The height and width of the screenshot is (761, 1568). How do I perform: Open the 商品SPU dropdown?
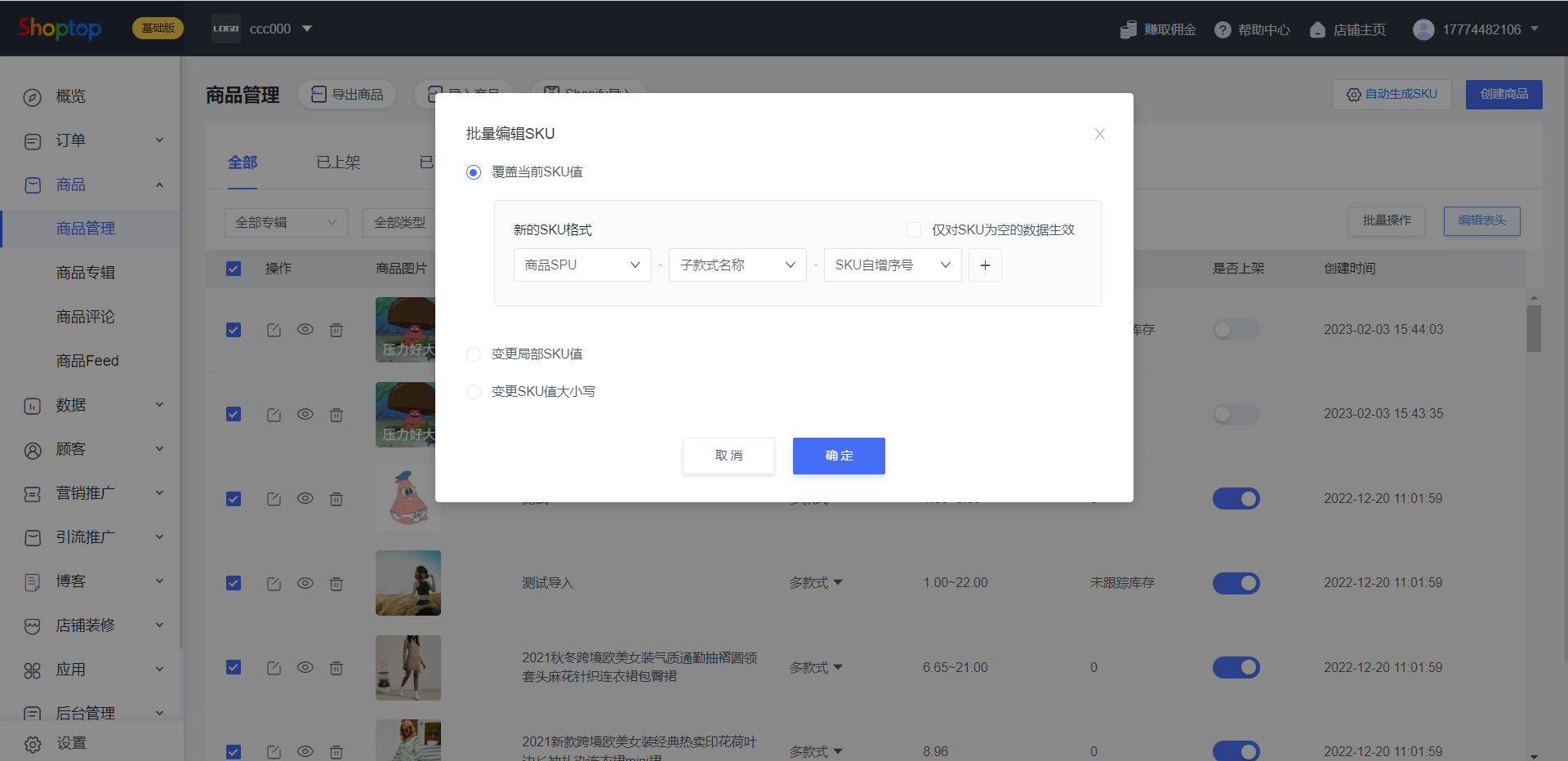581,265
